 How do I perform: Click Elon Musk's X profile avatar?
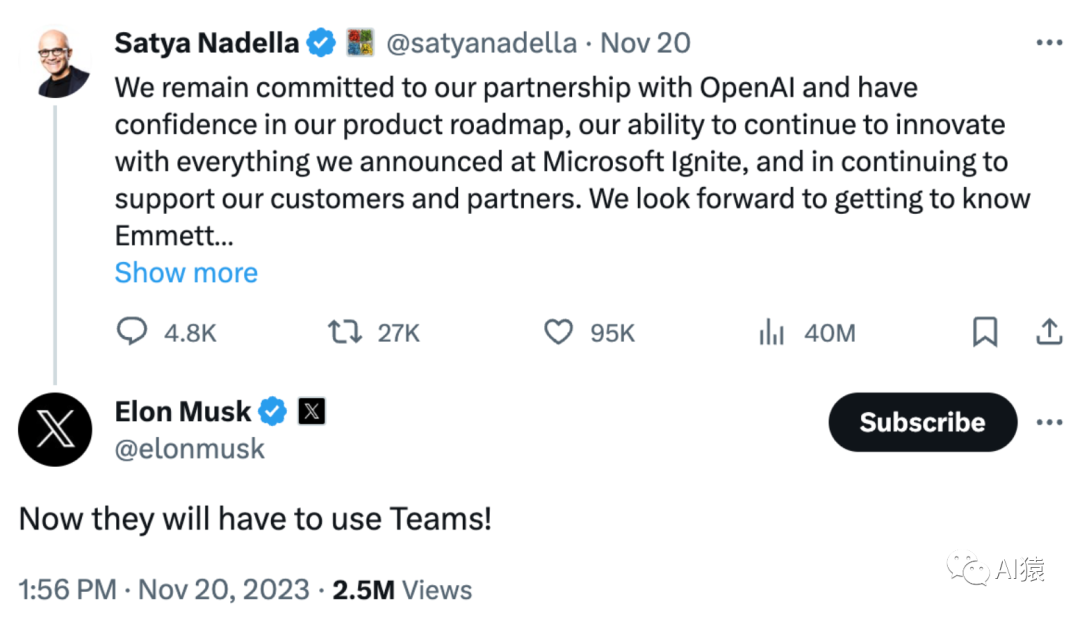(x=55, y=430)
